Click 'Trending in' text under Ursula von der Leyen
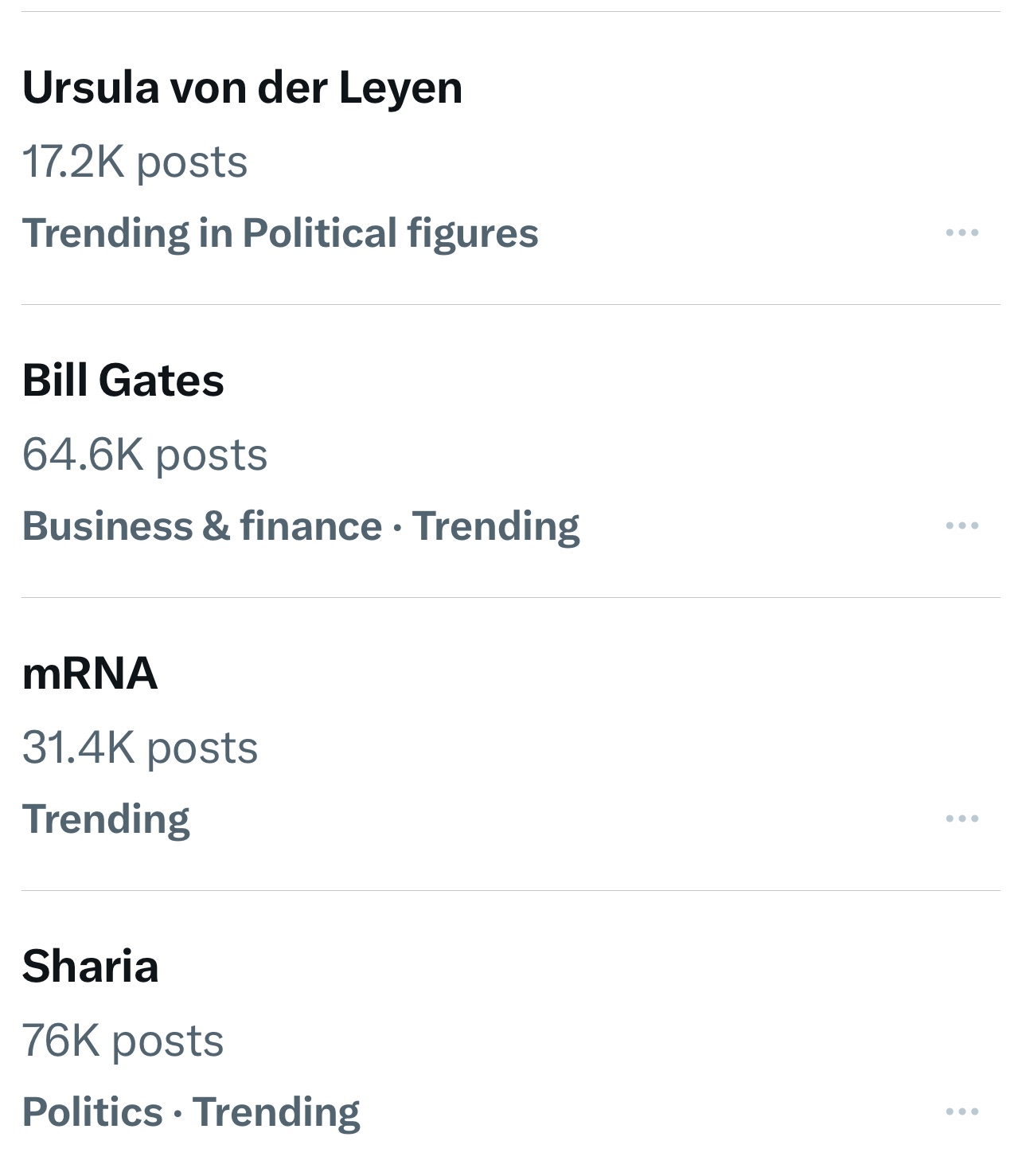 [127, 233]
